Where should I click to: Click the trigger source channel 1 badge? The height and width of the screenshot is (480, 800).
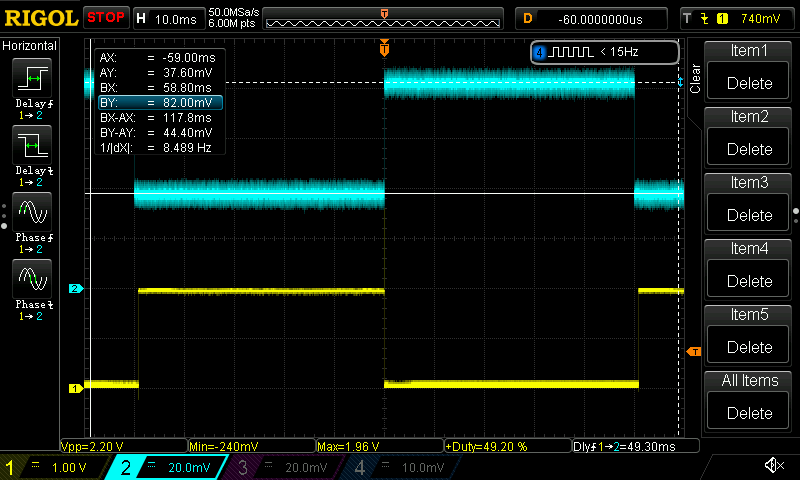[722, 19]
